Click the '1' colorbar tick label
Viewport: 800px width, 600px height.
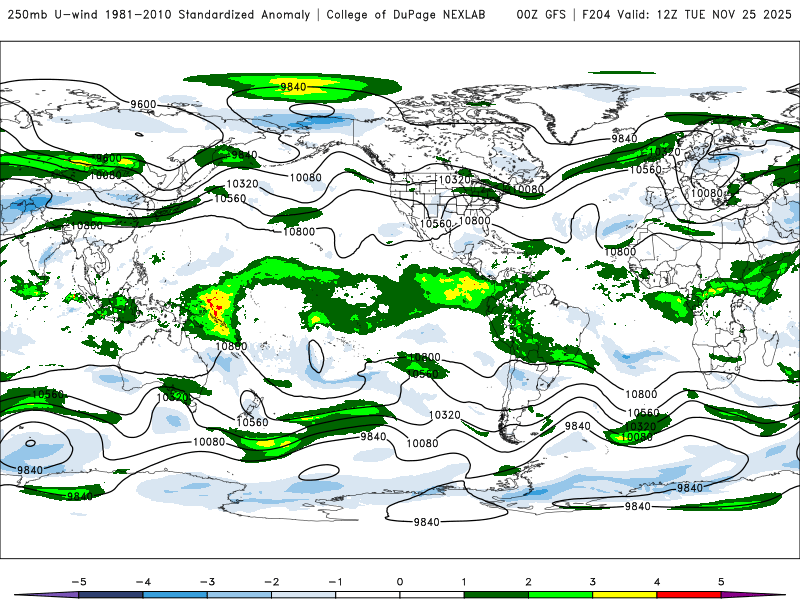pos(464,582)
